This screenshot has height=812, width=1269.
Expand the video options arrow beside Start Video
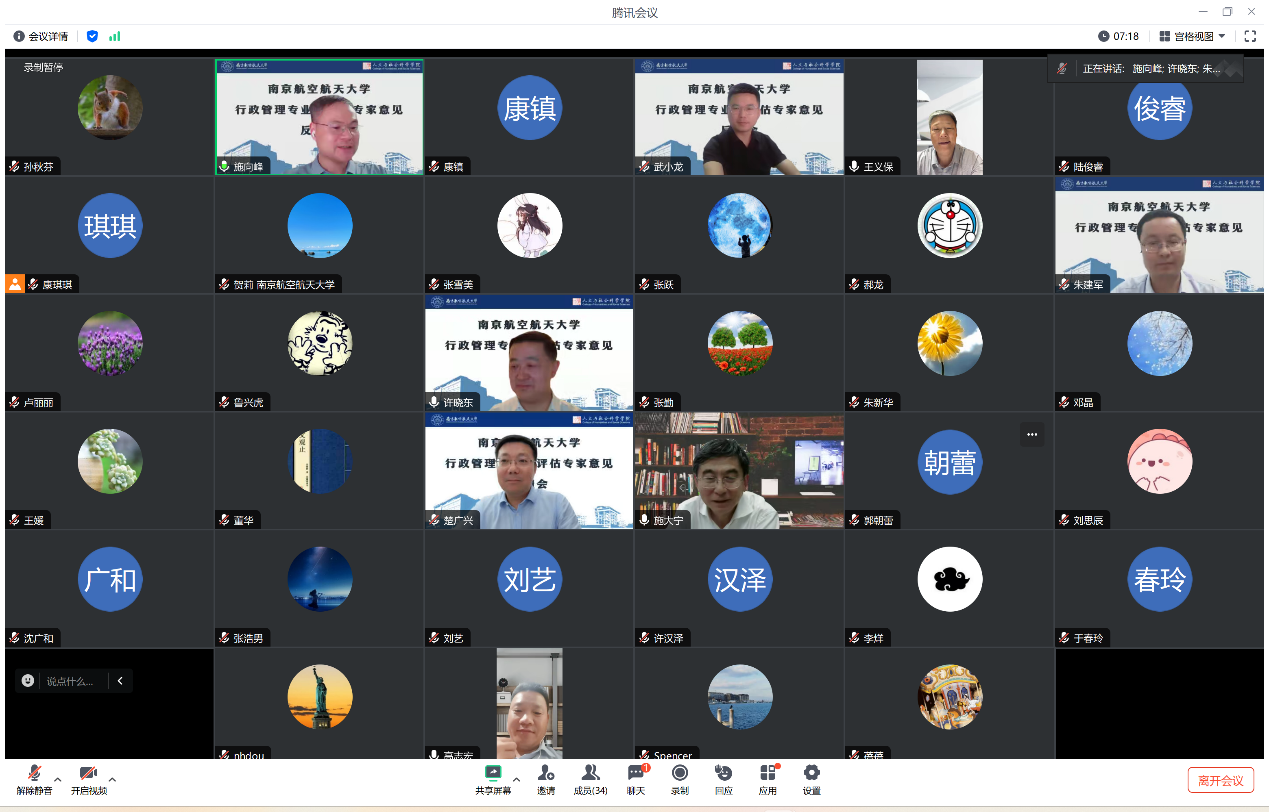(x=112, y=779)
